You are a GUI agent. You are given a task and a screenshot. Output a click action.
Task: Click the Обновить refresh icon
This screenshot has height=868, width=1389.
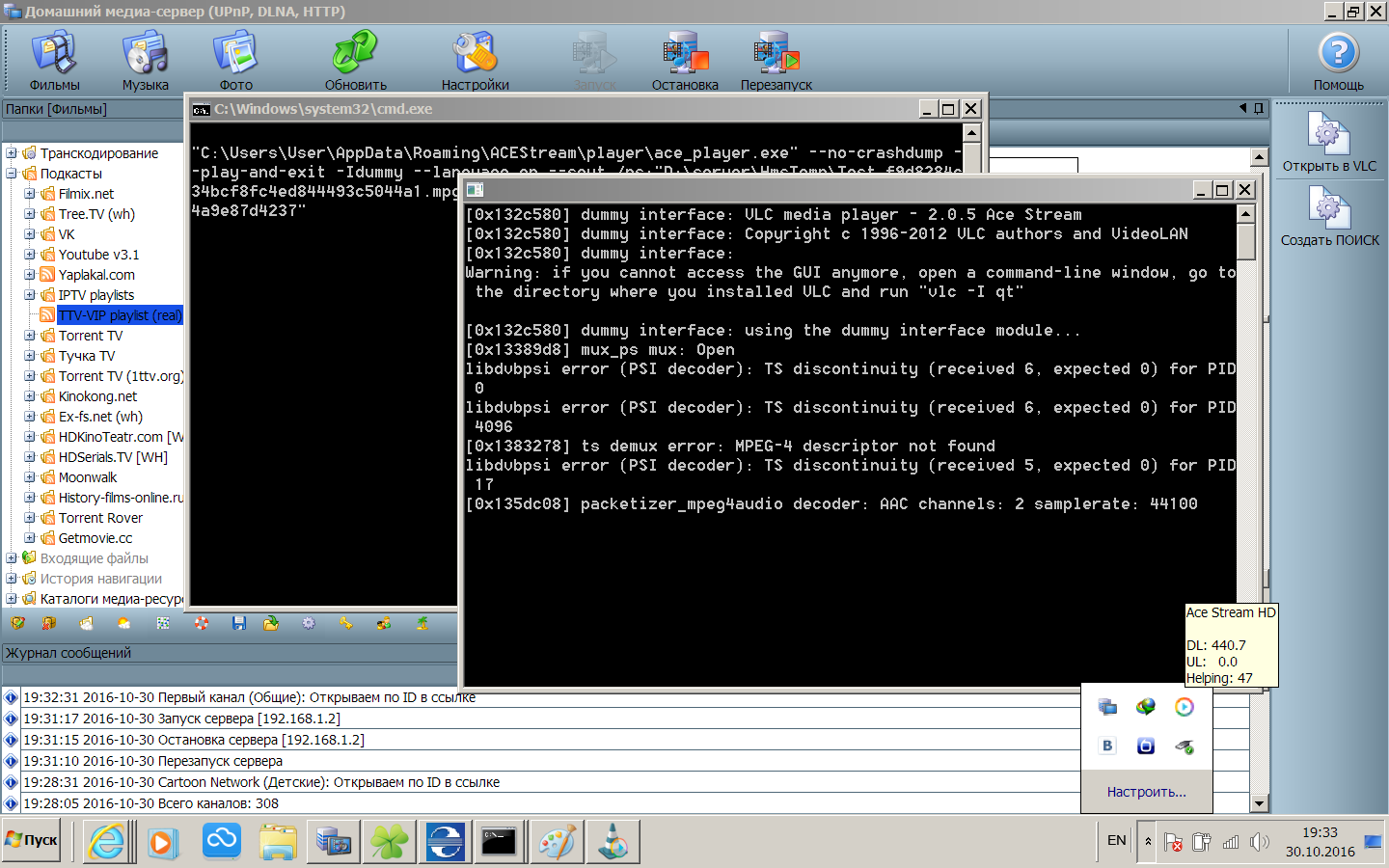tap(355, 60)
